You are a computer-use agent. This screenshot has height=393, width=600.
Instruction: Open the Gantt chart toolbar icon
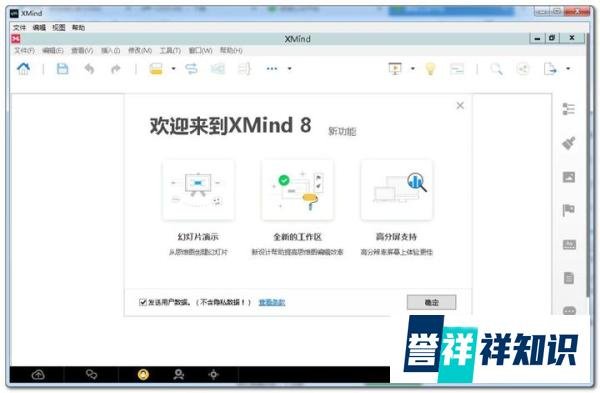coord(457,69)
